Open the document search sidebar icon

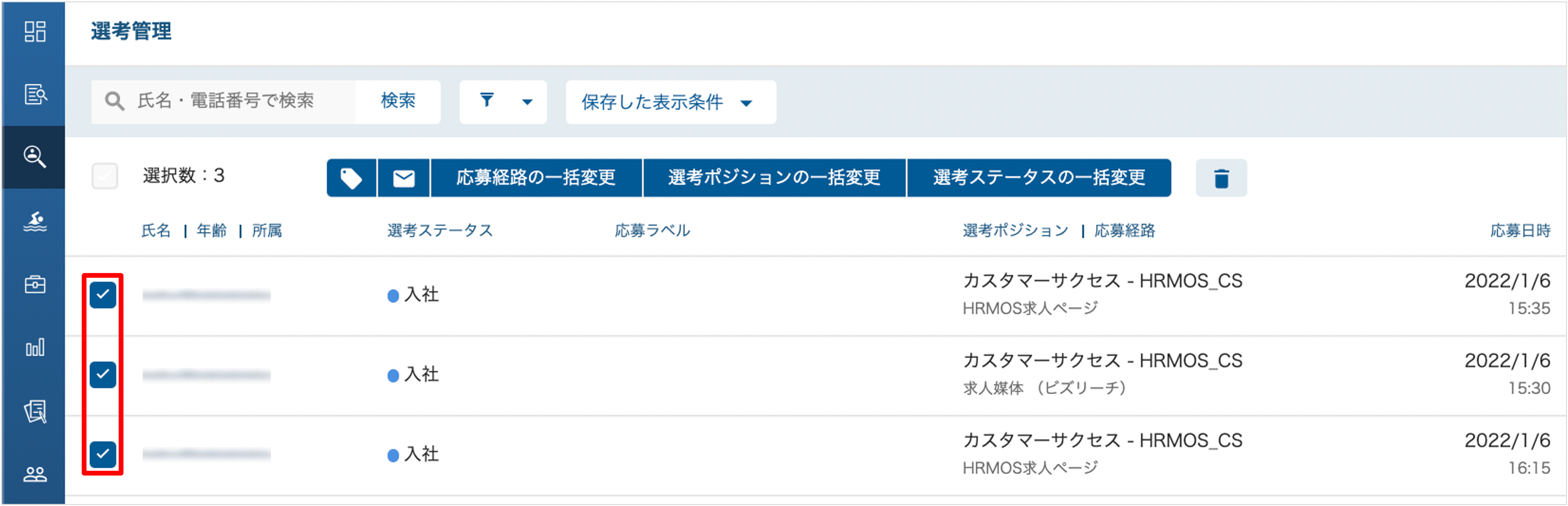35,94
